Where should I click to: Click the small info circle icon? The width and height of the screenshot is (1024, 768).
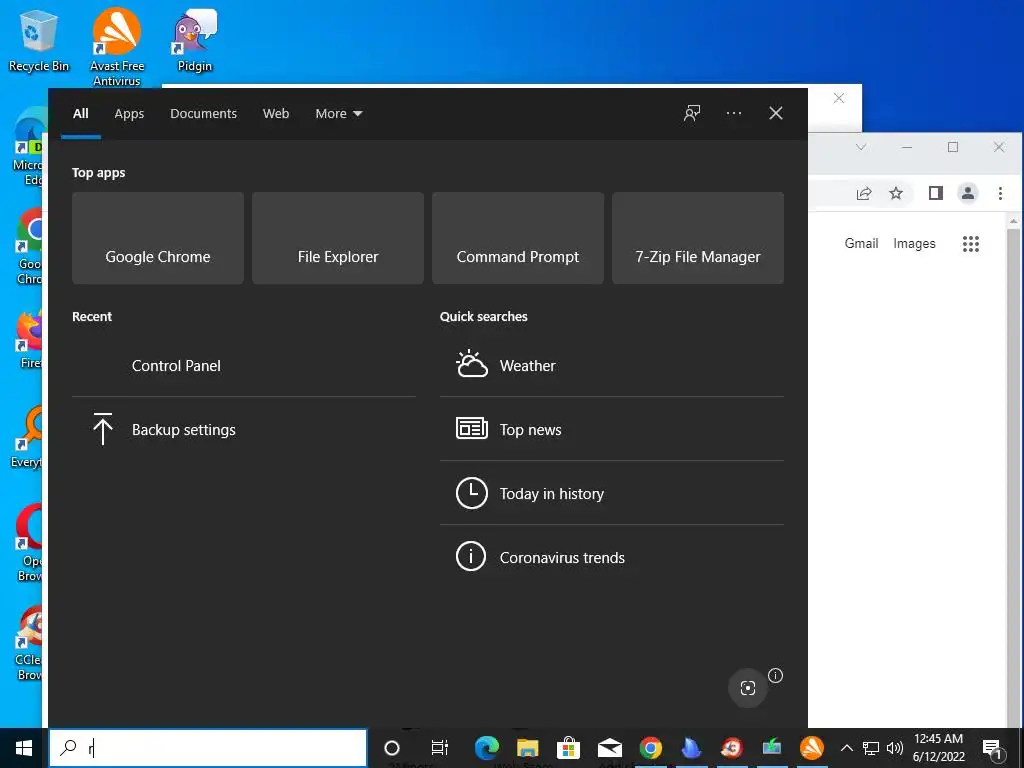pos(775,675)
